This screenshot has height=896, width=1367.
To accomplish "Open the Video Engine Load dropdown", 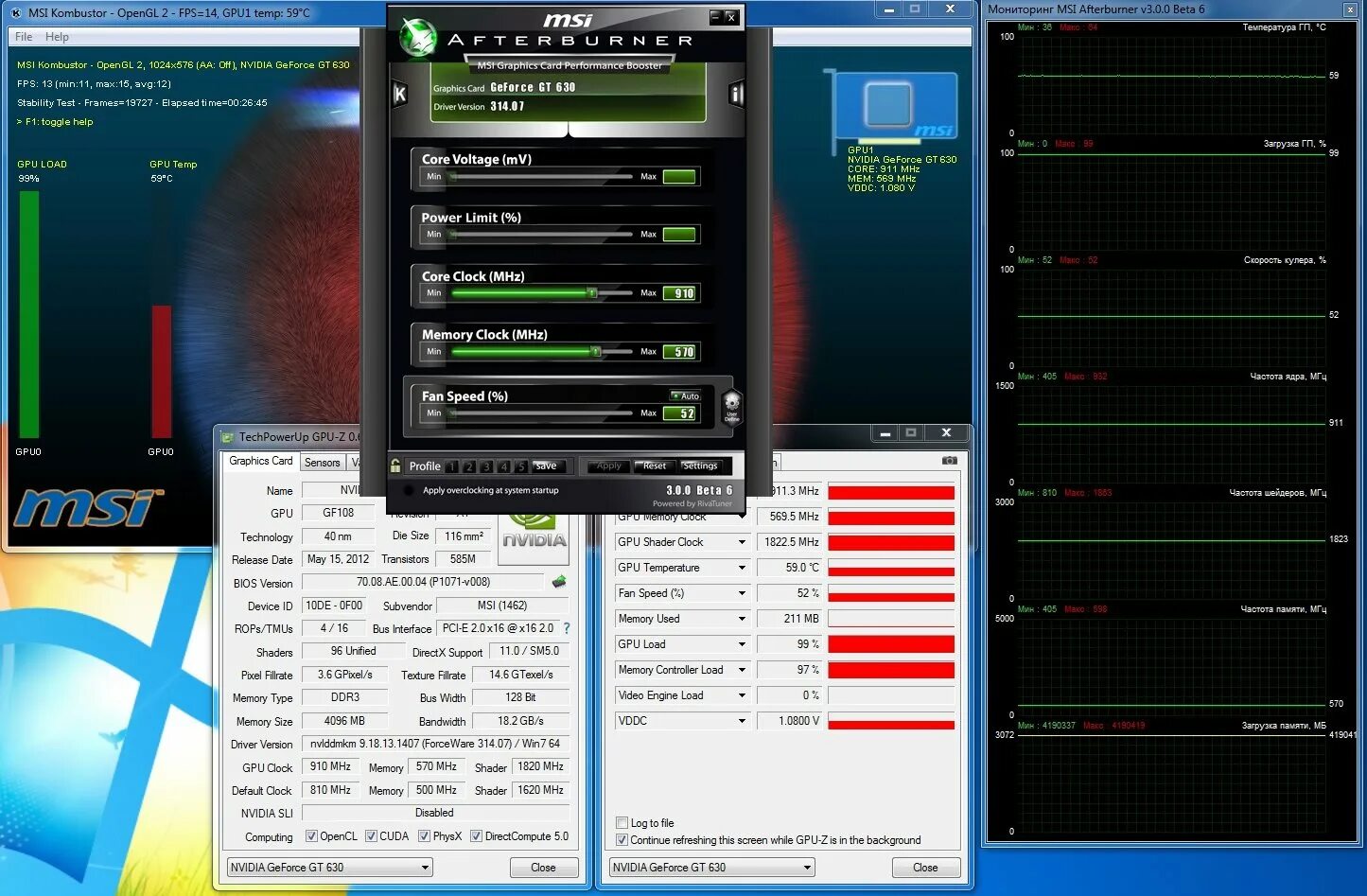I will click(742, 695).
